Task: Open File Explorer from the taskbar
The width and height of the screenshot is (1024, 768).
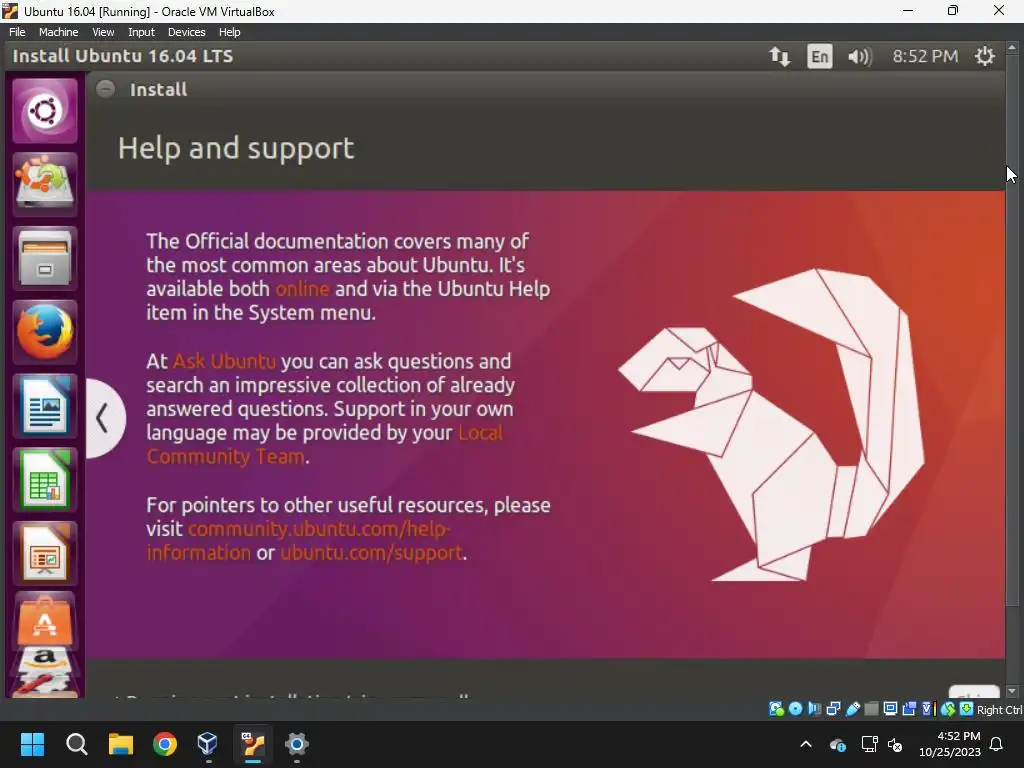Action: [121, 744]
